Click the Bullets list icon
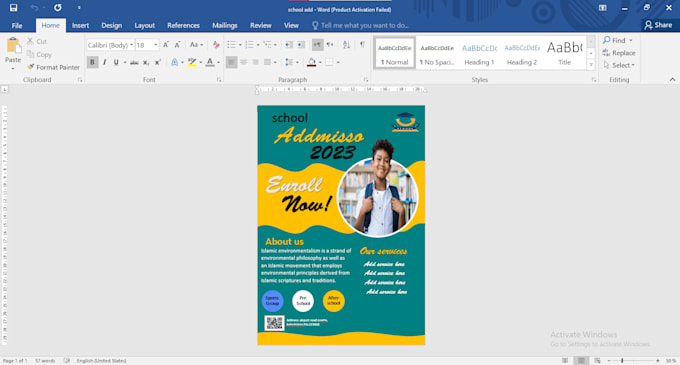The height and width of the screenshot is (365, 680). pos(232,45)
